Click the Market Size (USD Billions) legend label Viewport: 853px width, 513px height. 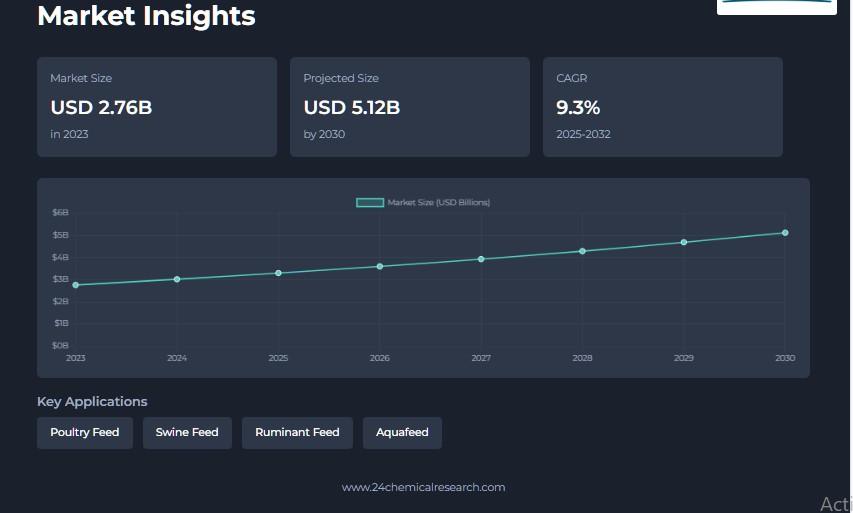(438, 203)
